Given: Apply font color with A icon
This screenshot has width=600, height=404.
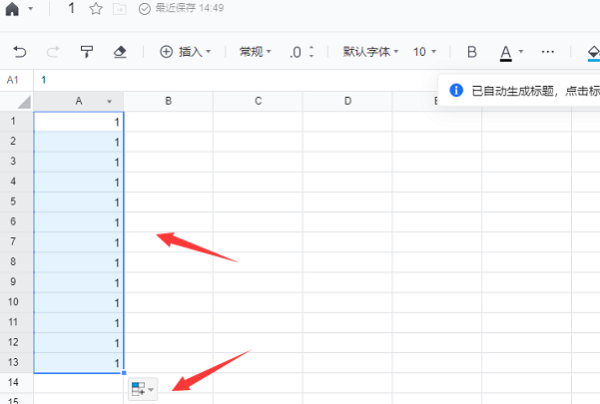Looking at the screenshot, I should coord(505,52).
